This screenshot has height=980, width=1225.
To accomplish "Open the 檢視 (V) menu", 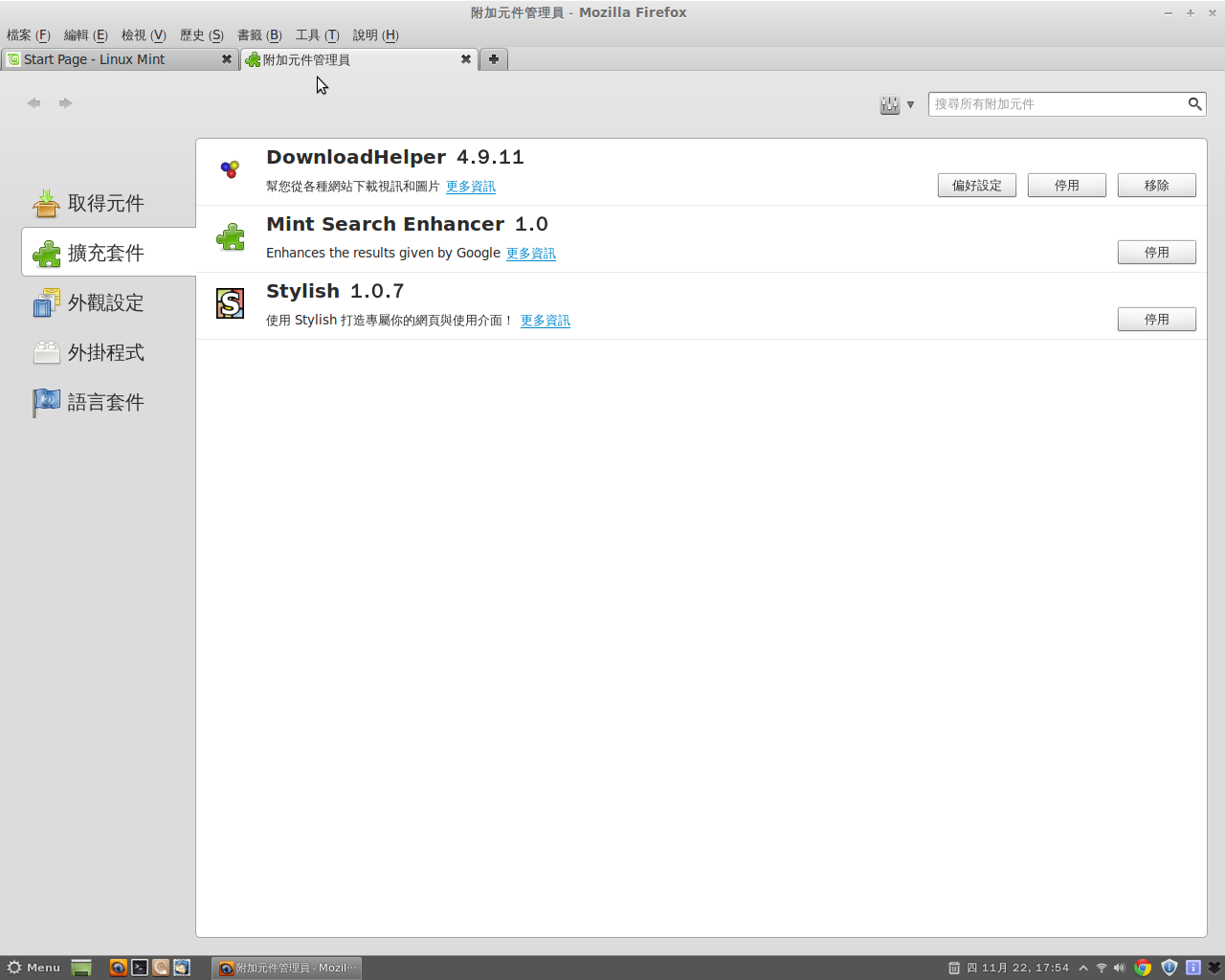I will (144, 35).
